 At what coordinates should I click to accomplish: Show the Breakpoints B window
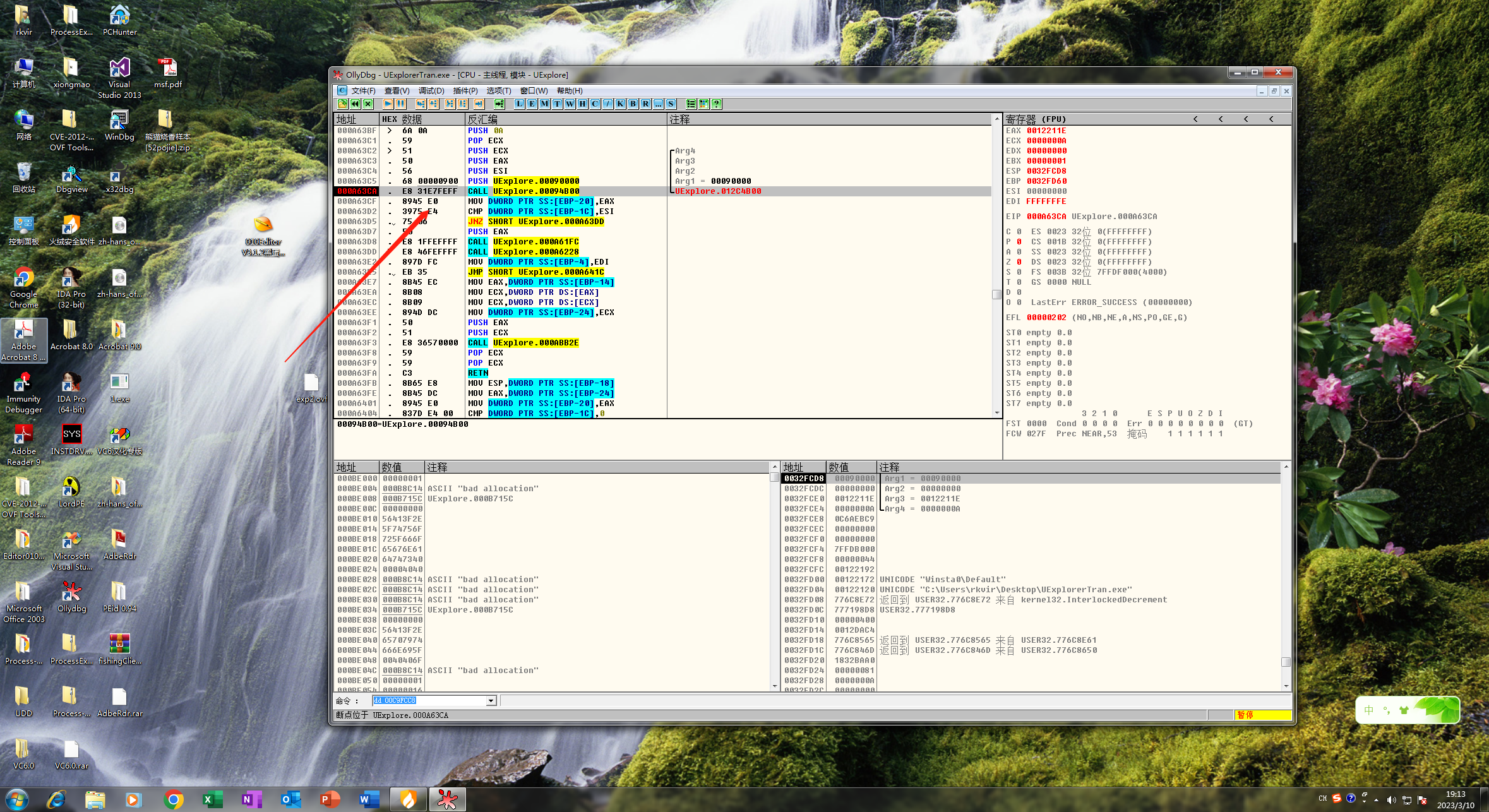tap(633, 104)
